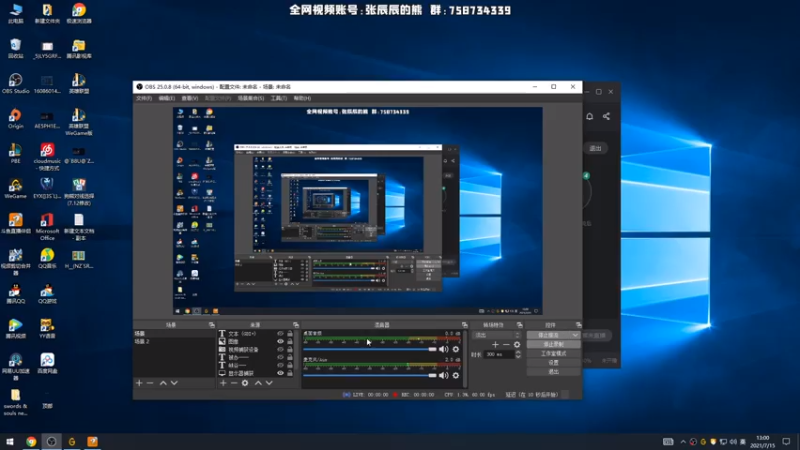The width and height of the screenshot is (800, 450).
Task: Pop out the Scenes dock panel
Action: pyautogui.click(x=211, y=325)
